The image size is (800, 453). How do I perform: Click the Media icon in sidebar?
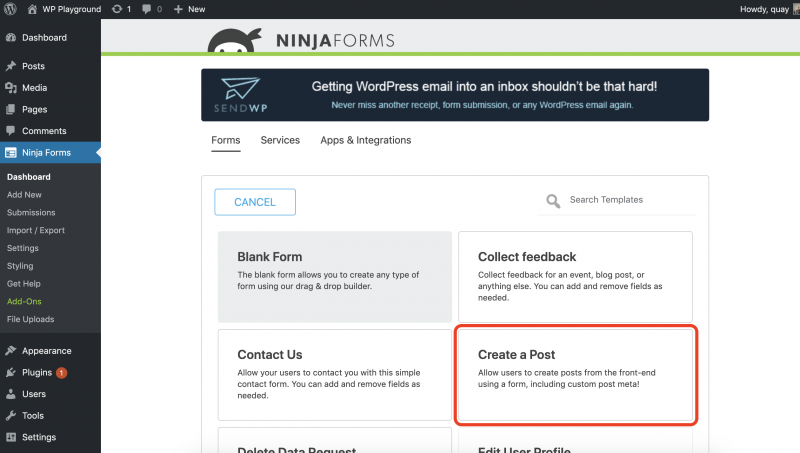click(11, 88)
